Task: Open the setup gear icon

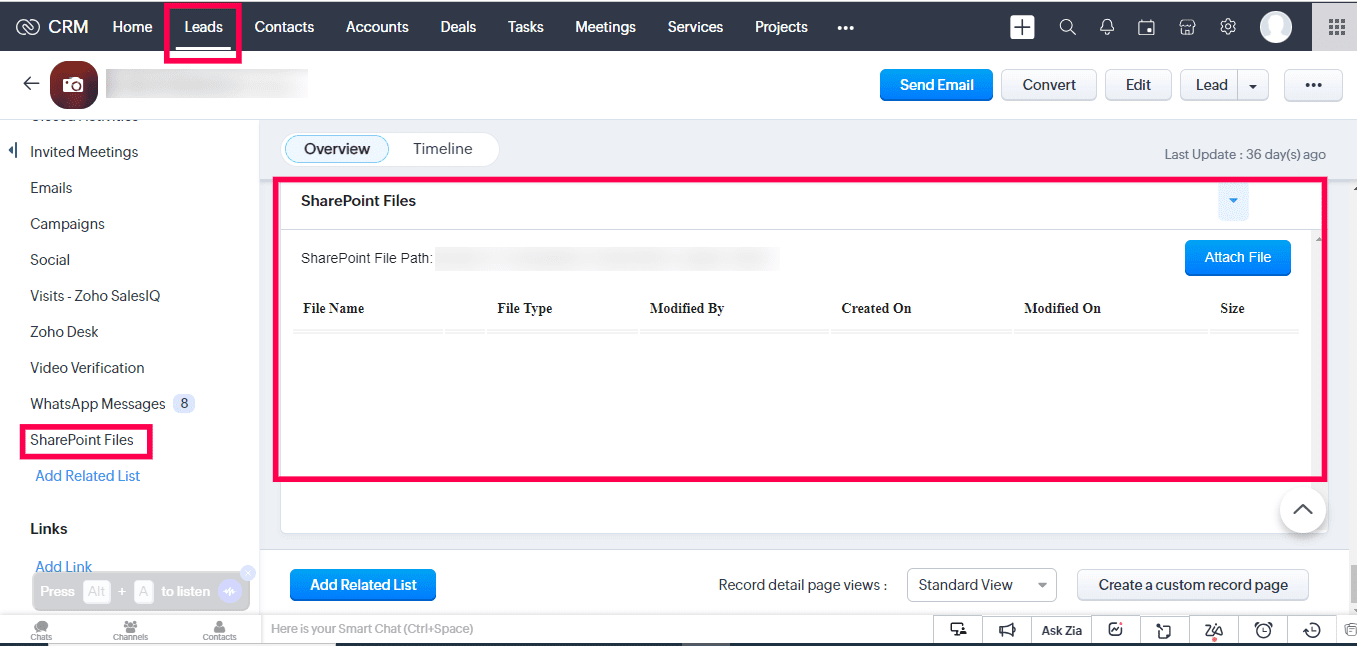Action: [x=1228, y=27]
